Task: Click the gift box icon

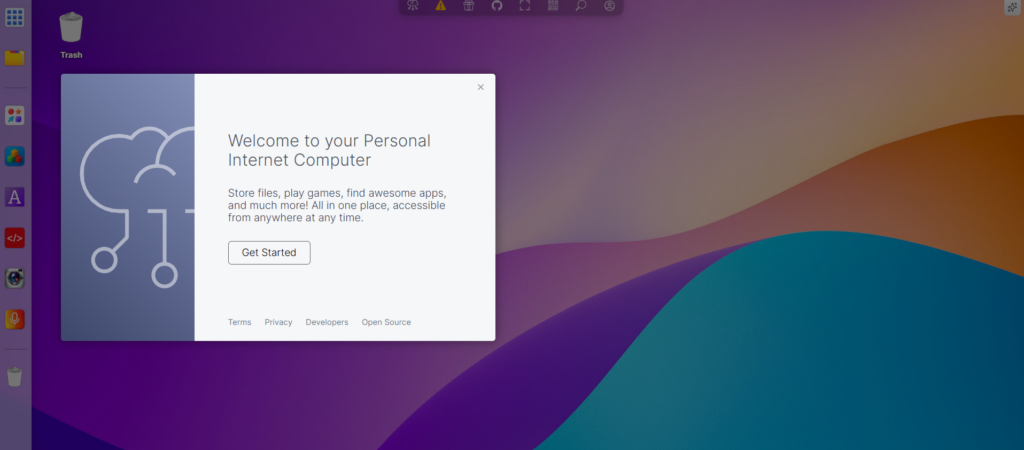Action: coord(469,6)
